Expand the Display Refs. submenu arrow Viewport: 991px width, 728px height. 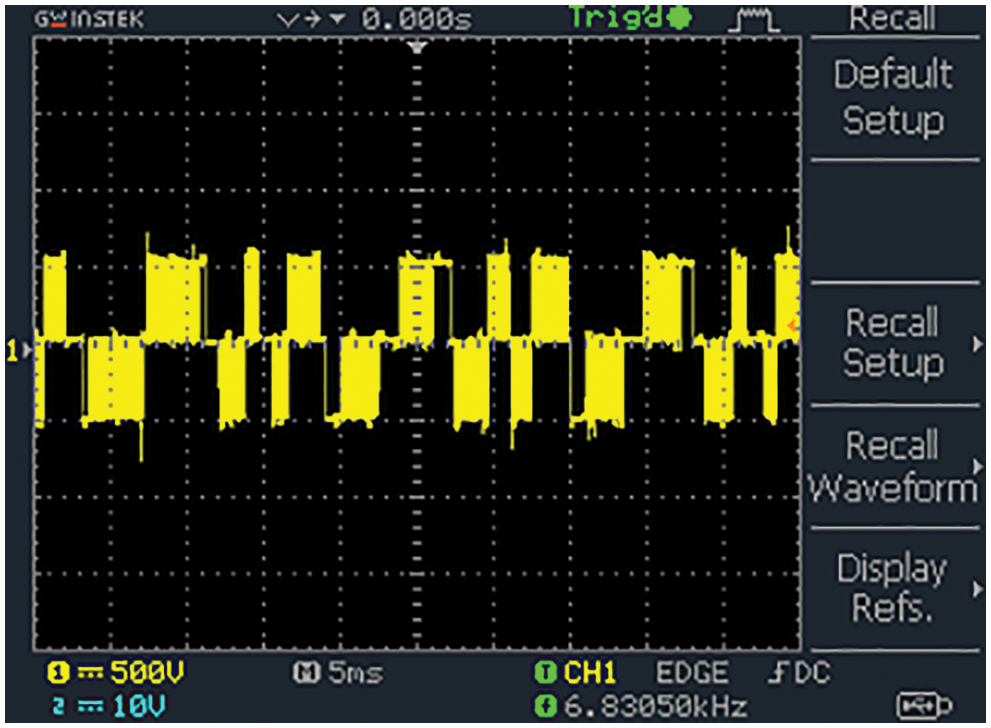pos(977,589)
